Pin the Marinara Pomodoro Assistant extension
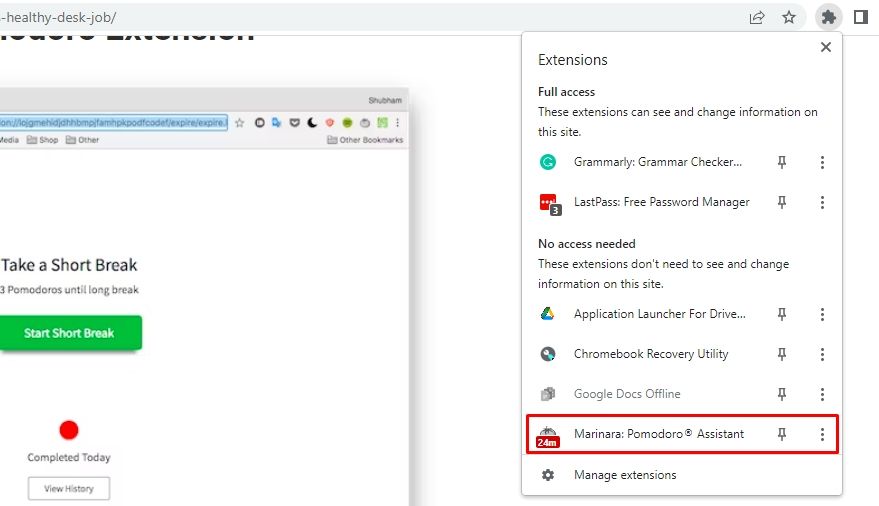 tap(782, 434)
